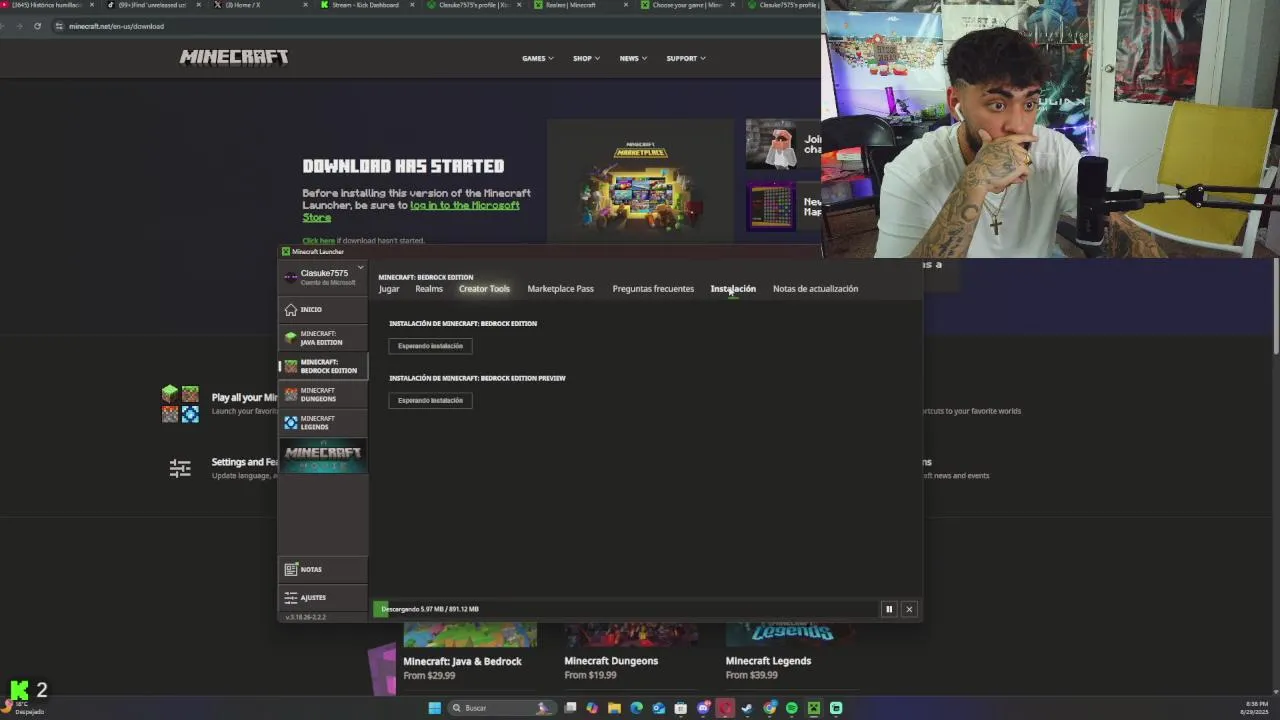1280x720 pixels.
Task: Open File Explorer from the taskbar
Action: [614, 708]
